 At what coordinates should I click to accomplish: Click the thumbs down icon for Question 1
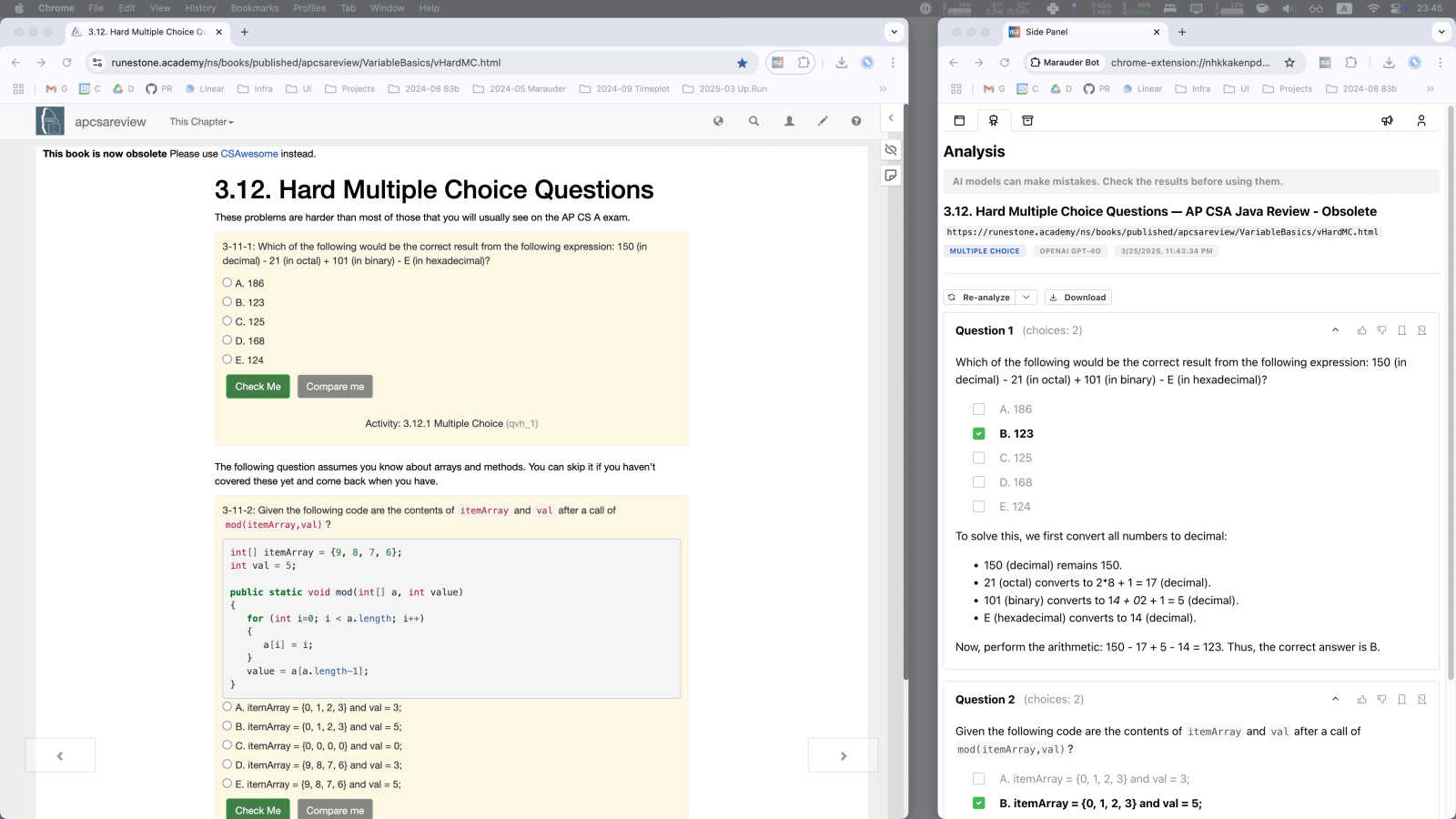pyautogui.click(x=1381, y=330)
